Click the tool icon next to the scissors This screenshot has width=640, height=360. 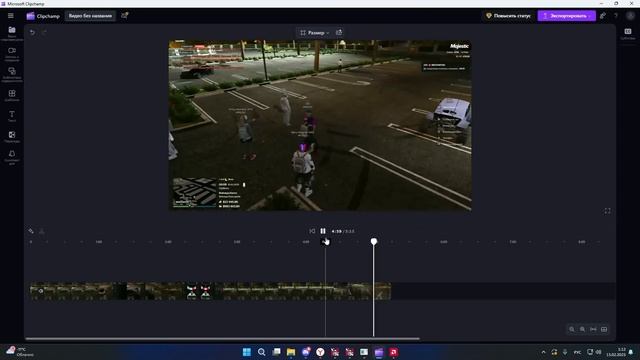coord(42,231)
